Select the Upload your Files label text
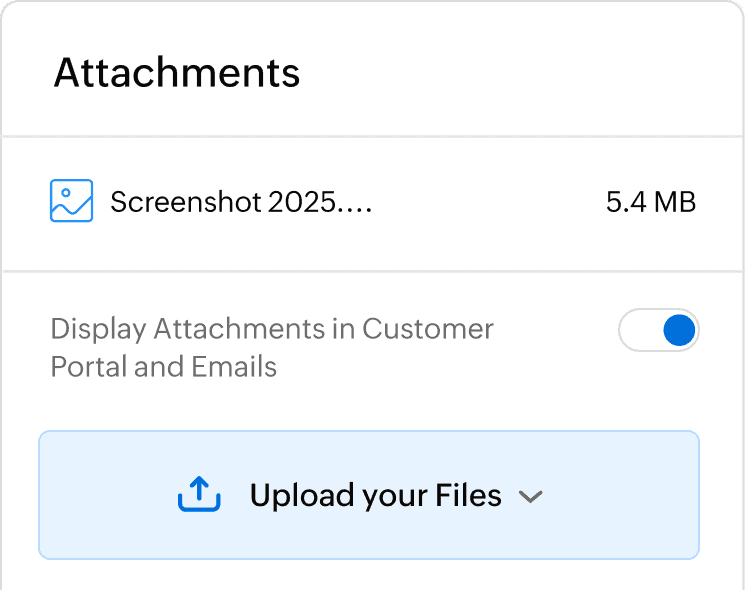Image resolution: width=746 pixels, height=590 pixels. click(375, 495)
